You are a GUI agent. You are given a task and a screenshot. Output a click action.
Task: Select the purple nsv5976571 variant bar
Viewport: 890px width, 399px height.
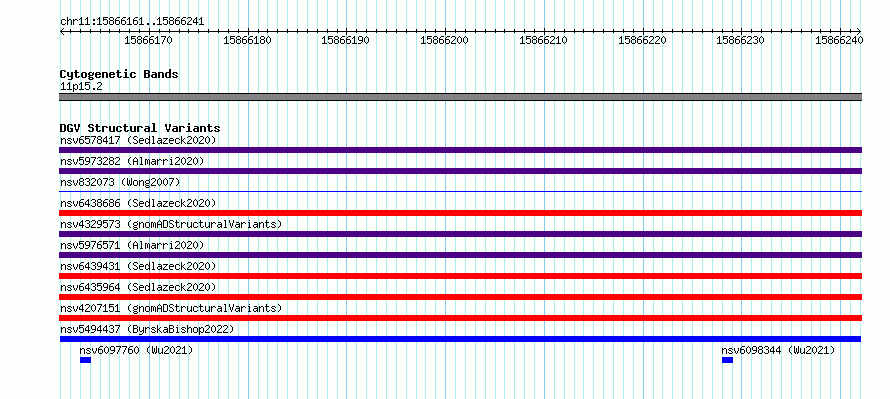pyautogui.click(x=461, y=255)
